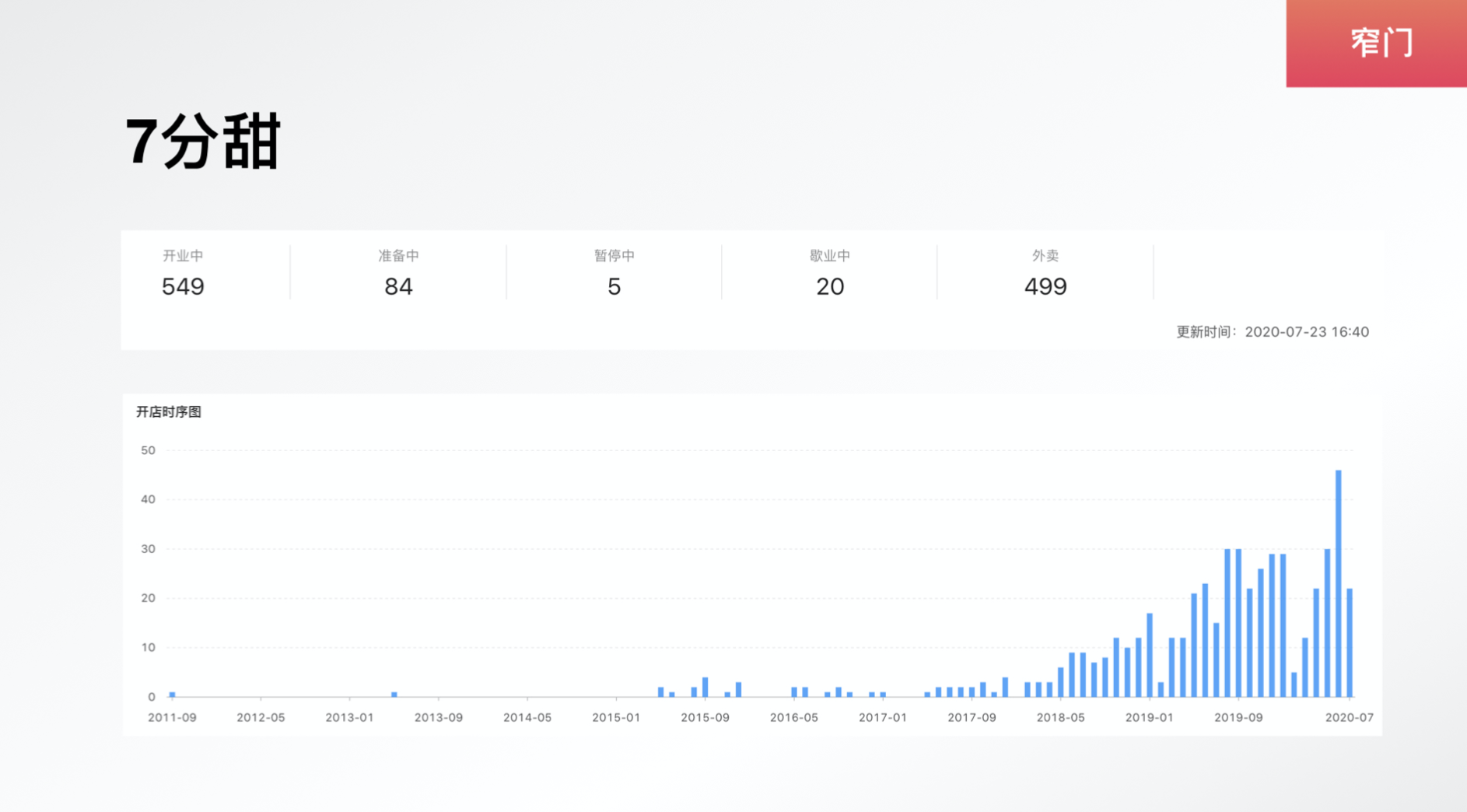This screenshot has height=812, width=1467.
Task: Click the x-axis label 2017-09
Action: pos(972,717)
